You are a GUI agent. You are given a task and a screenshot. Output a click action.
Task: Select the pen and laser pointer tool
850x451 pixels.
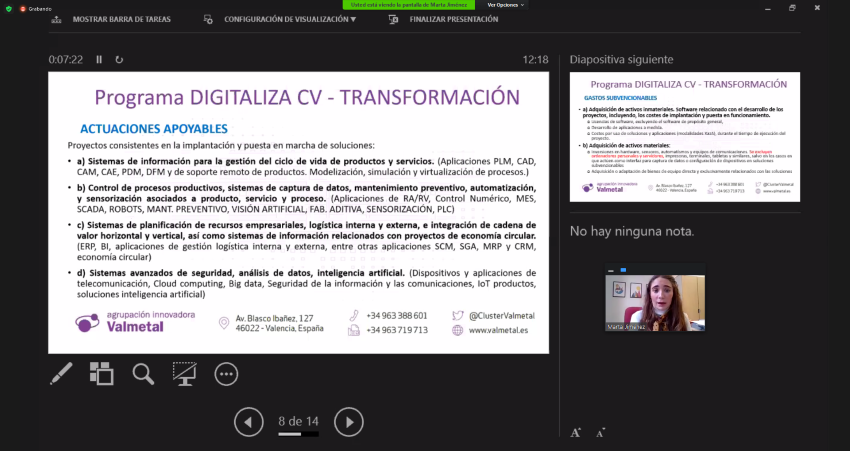61,373
